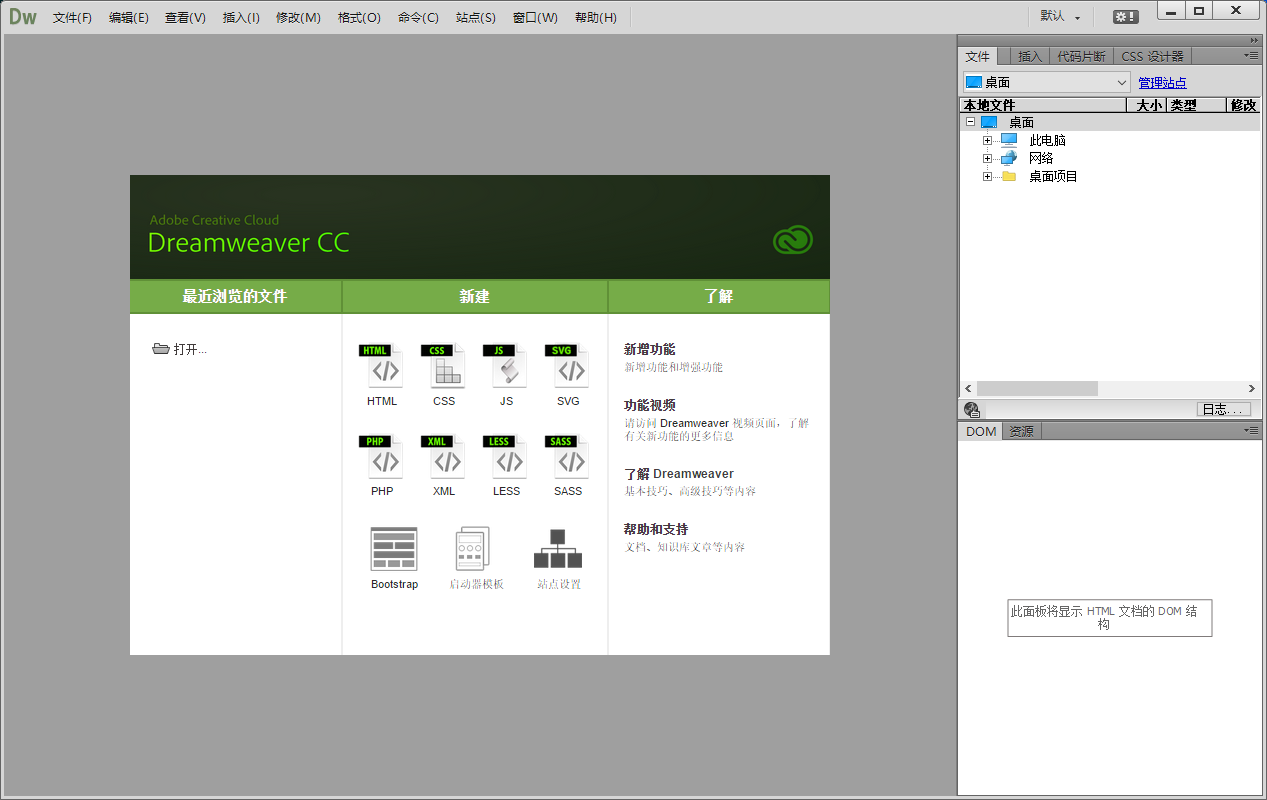
Task: Create a new HTML document icon
Action: tap(382, 366)
